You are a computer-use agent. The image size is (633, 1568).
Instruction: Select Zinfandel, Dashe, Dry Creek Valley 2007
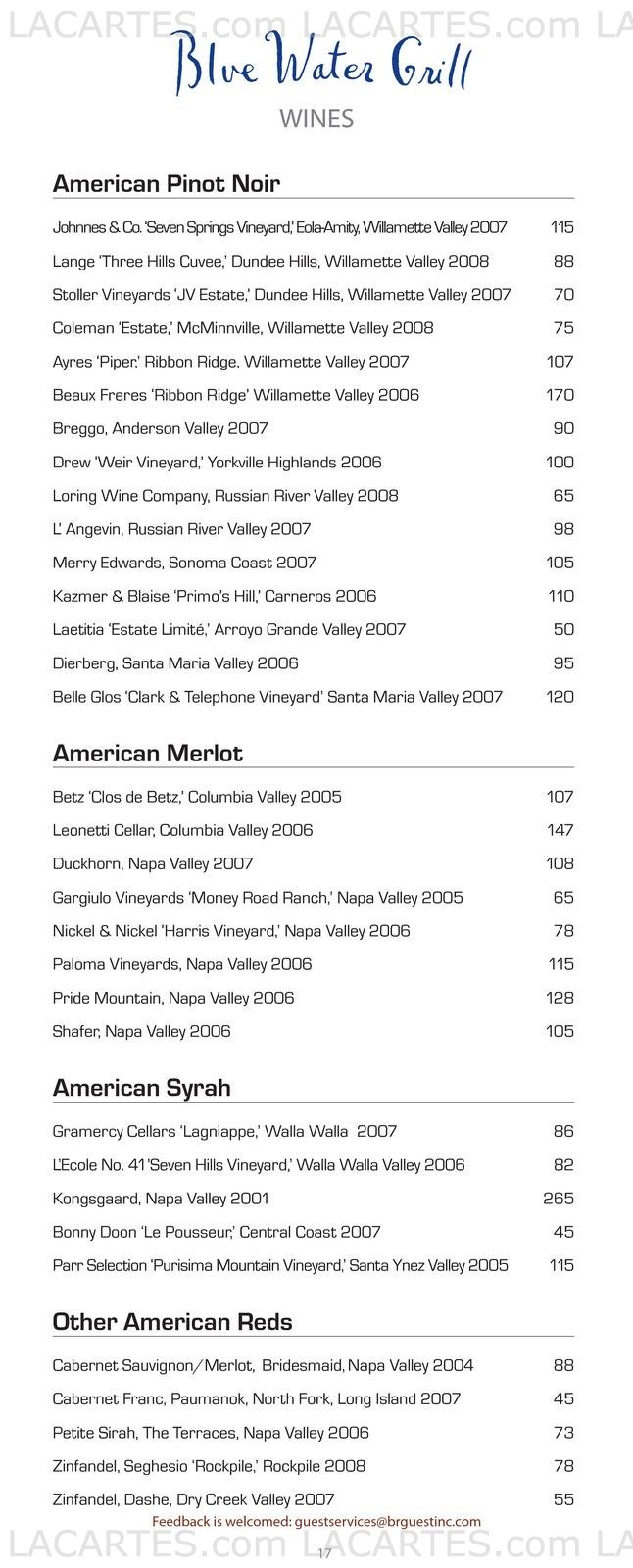tap(194, 1499)
